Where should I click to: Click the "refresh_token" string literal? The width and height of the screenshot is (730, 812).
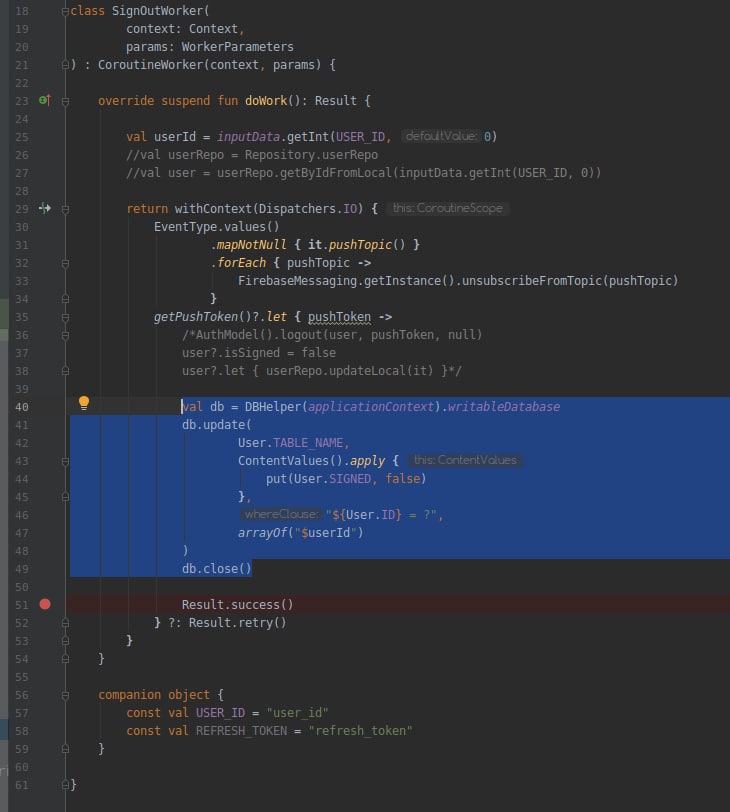(360, 731)
